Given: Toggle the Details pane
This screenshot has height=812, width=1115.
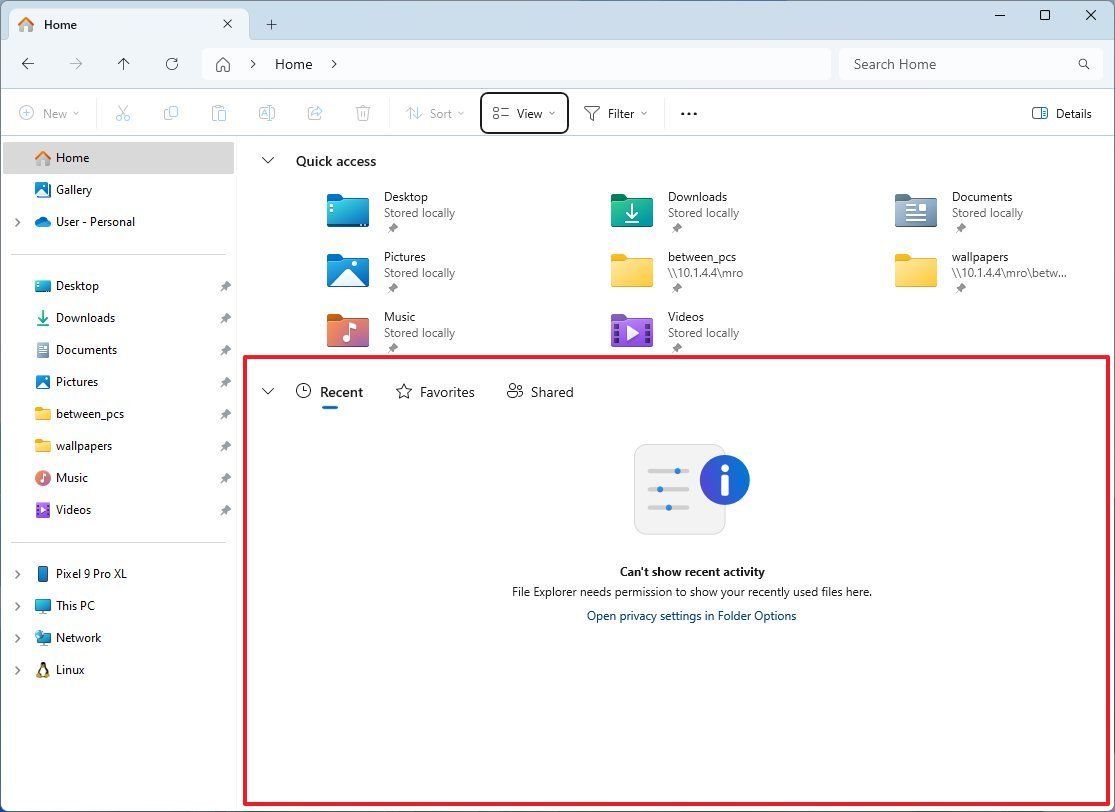Looking at the screenshot, I should (x=1062, y=113).
